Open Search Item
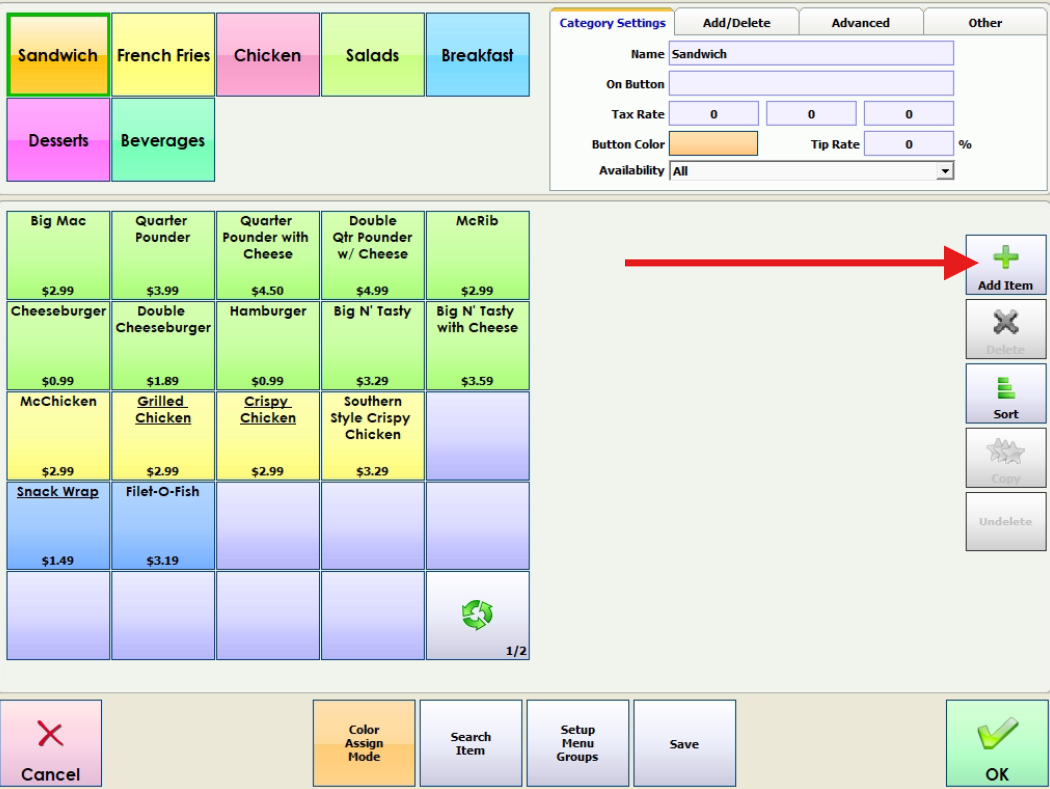Image resolution: width=1050 pixels, height=789 pixels. (470, 743)
